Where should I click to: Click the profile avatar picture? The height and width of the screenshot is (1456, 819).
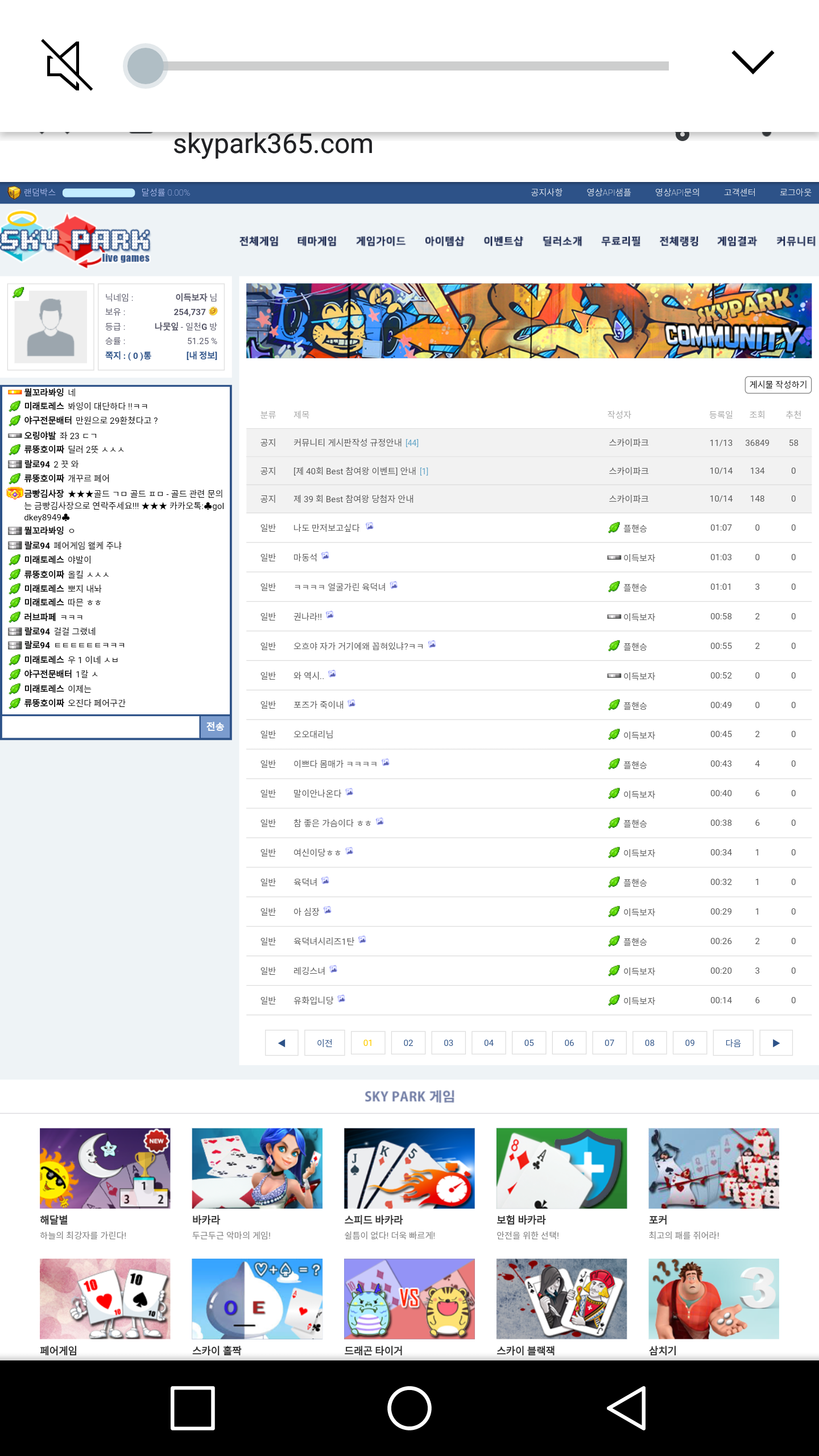51,326
